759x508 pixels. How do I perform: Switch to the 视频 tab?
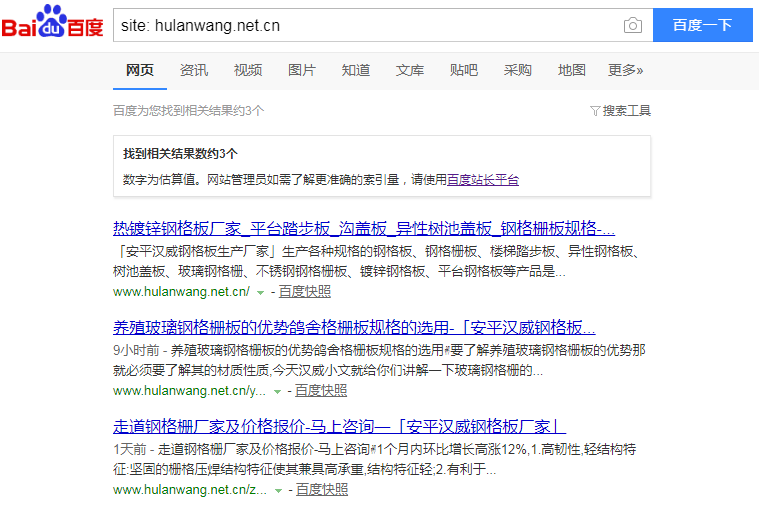click(x=248, y=70)
